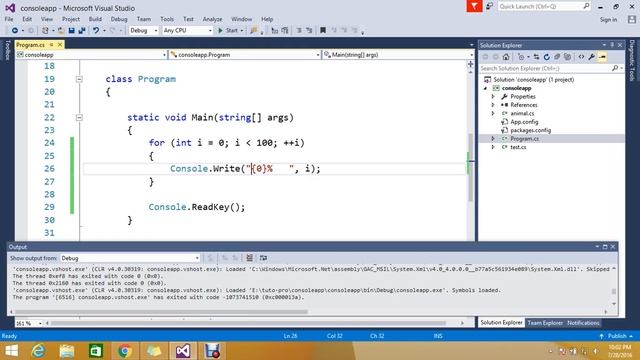Open the Toolbox side panel tab

(7, 50)
